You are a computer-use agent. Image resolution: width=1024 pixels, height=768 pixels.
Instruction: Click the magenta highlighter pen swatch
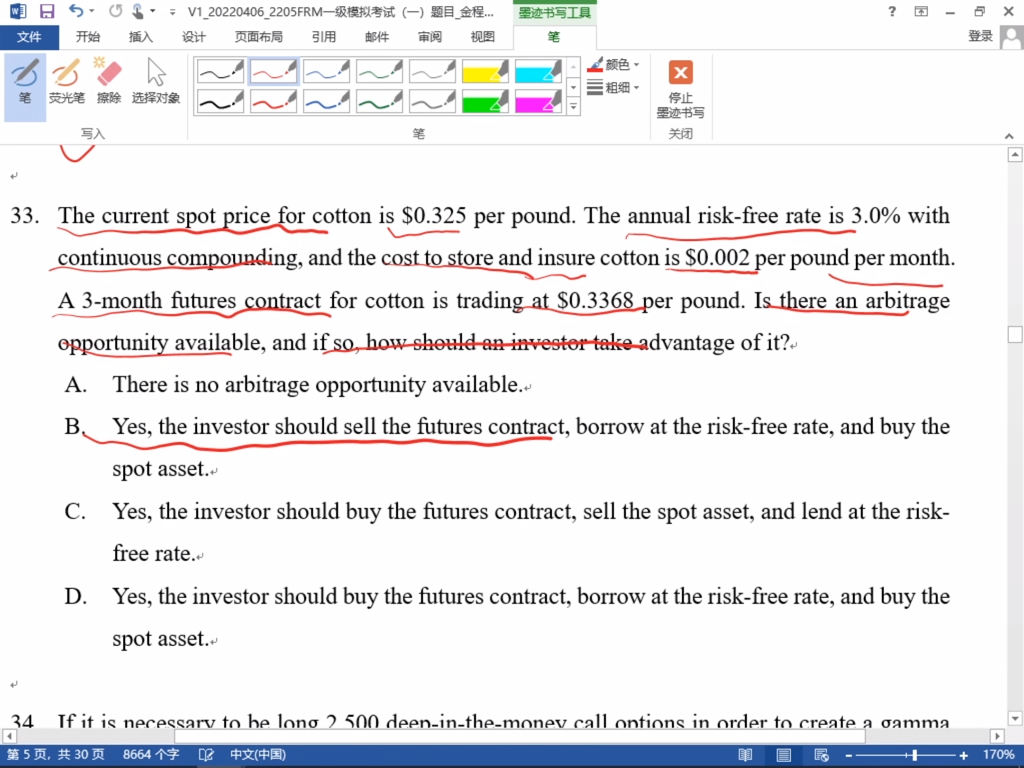(x=538, y=101)
